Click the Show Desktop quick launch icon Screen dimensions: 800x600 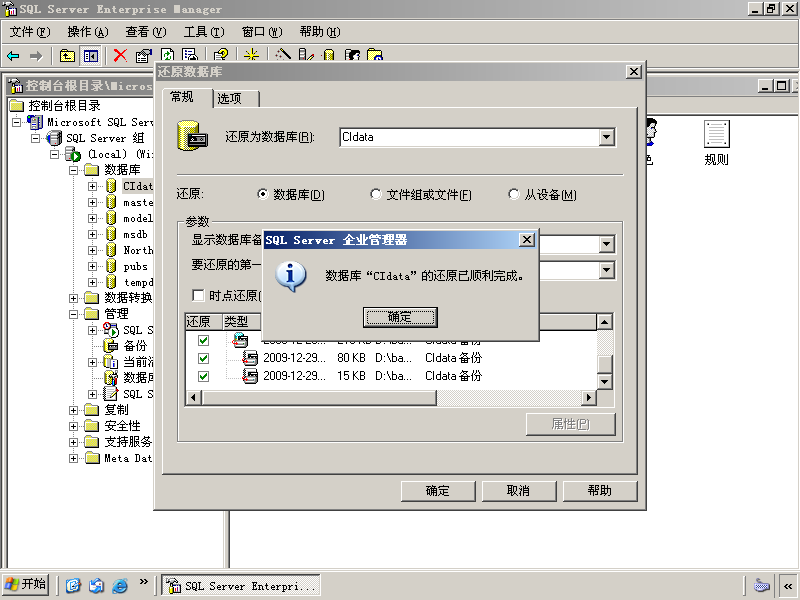[73, 585]
